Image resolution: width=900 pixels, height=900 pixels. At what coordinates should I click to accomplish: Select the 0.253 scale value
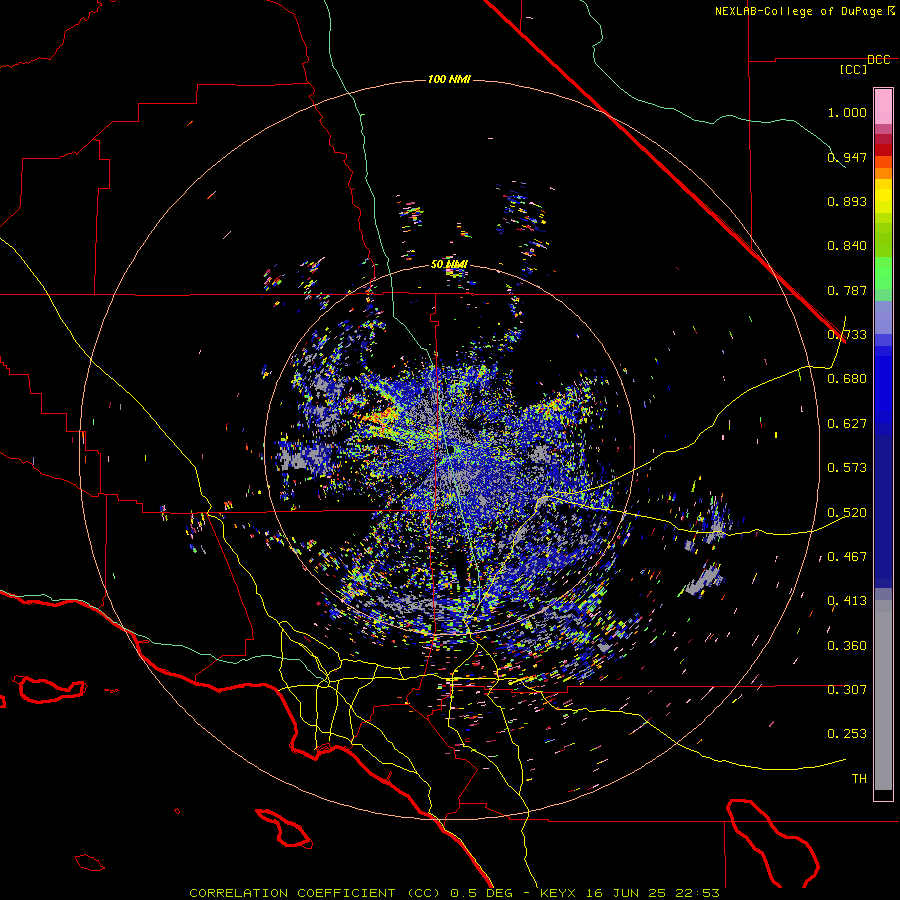(847, 734)
